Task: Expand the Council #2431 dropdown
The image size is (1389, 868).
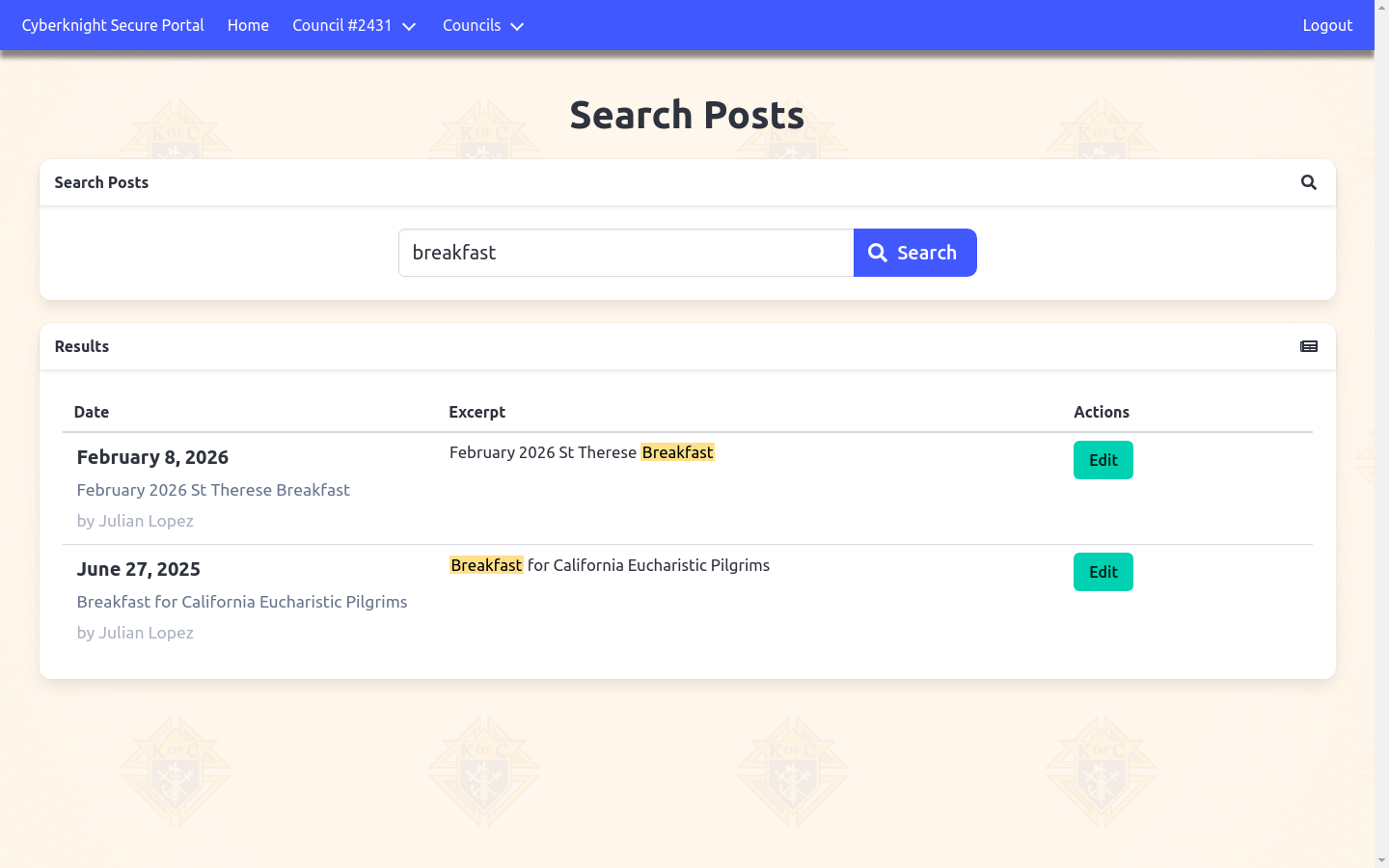Action: [x=354, y=26]
